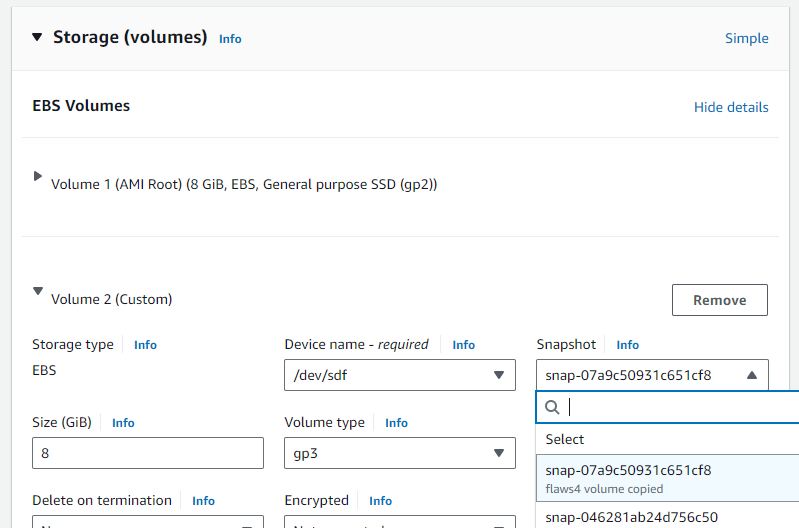Collapse Volume 2 (Custom) section

coord(38,292)
